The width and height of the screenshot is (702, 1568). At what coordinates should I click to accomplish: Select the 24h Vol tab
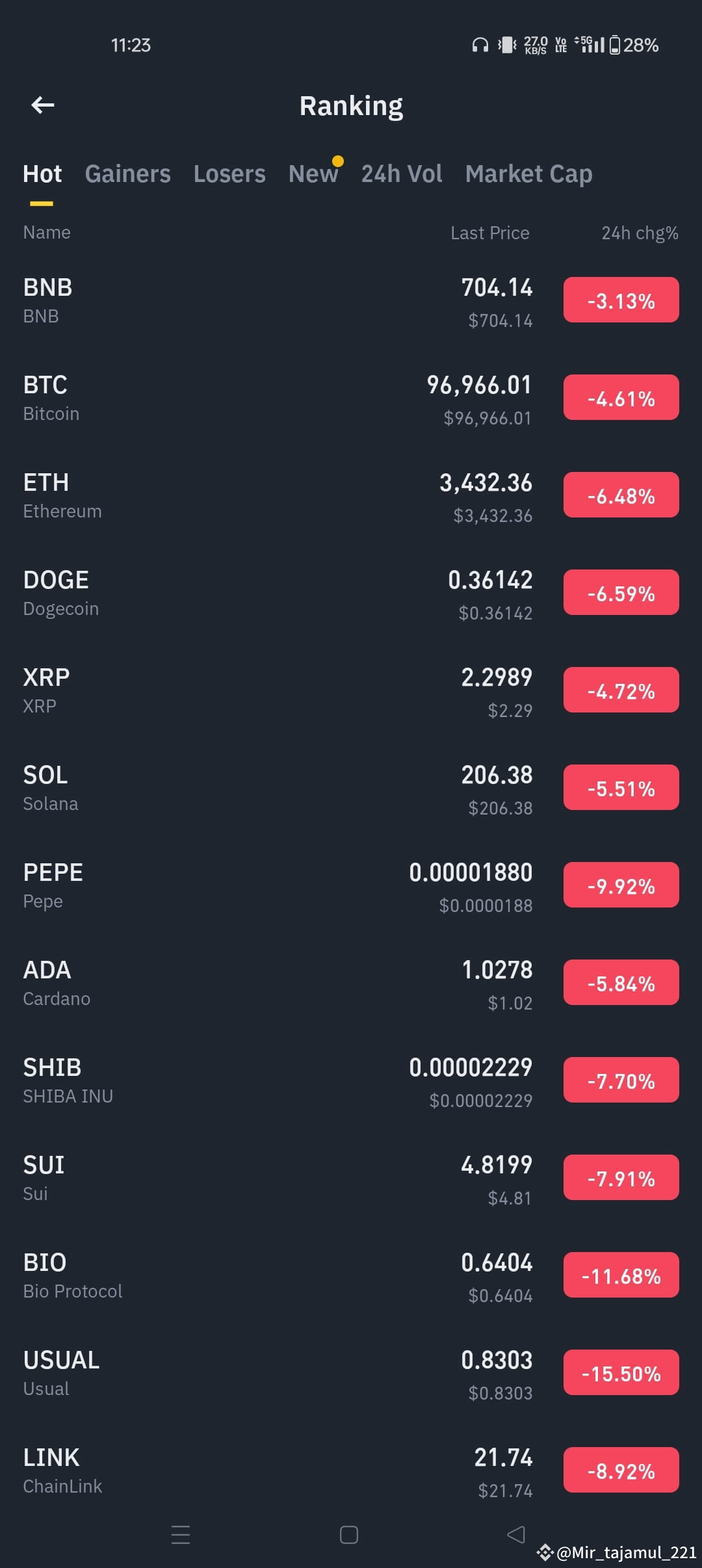click(402, 174)
